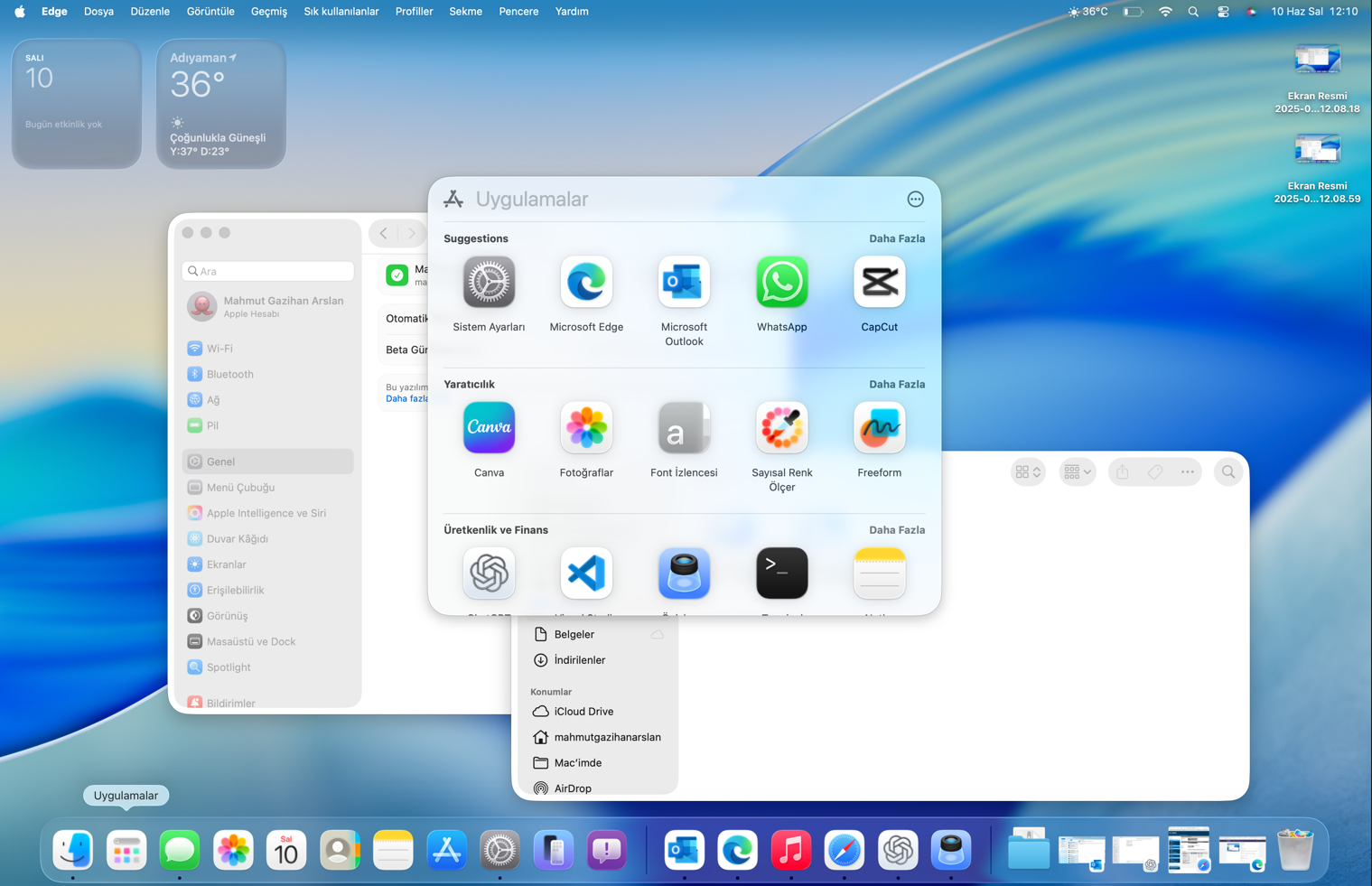
Task: Launch Music from the Dock
Action: pyautogui.click(x=790, y=850)
